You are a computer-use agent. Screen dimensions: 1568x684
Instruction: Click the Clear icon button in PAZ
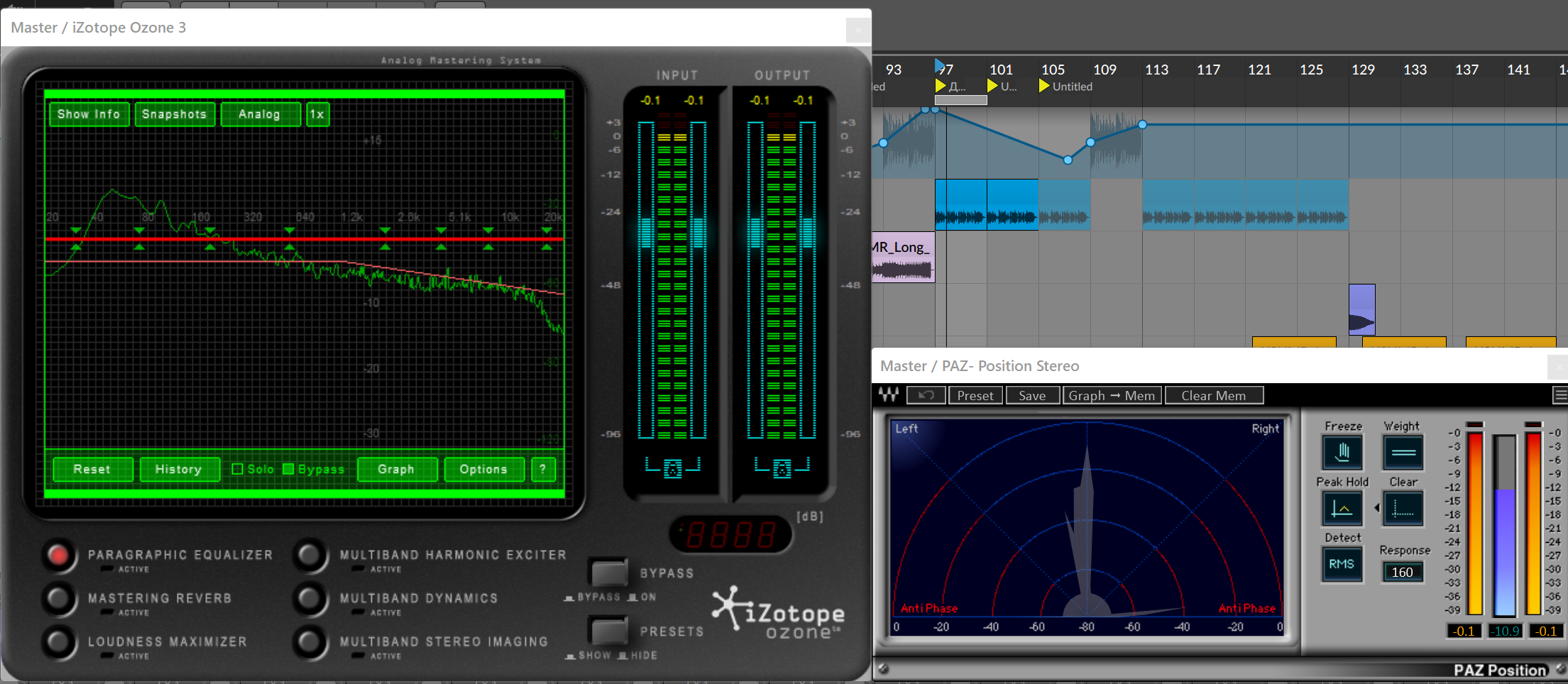coord(1403,508)
